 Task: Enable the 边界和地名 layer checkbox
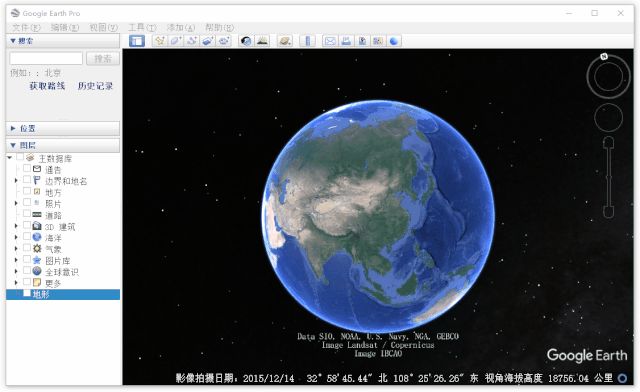pyautogui.click(x=27, y=180)
